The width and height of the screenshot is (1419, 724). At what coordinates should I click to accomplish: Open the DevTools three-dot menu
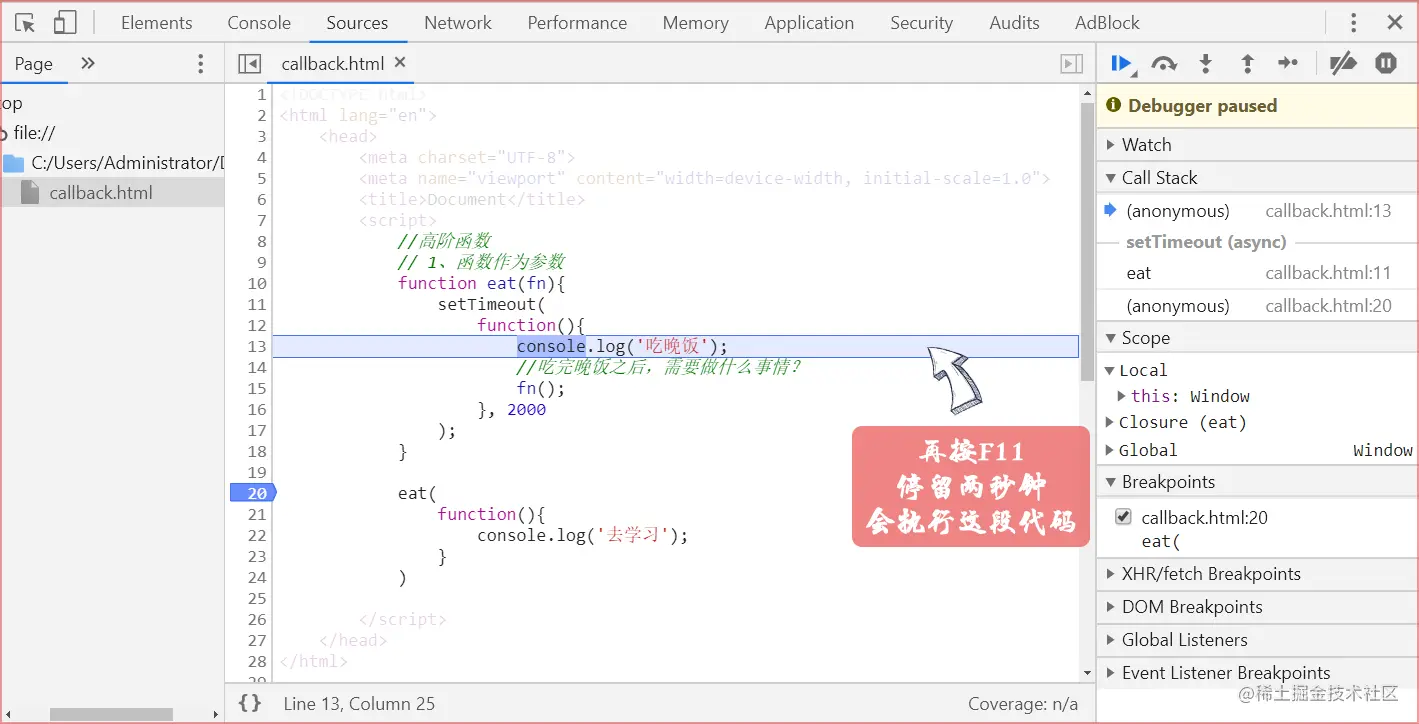(x=1352, y=22)
